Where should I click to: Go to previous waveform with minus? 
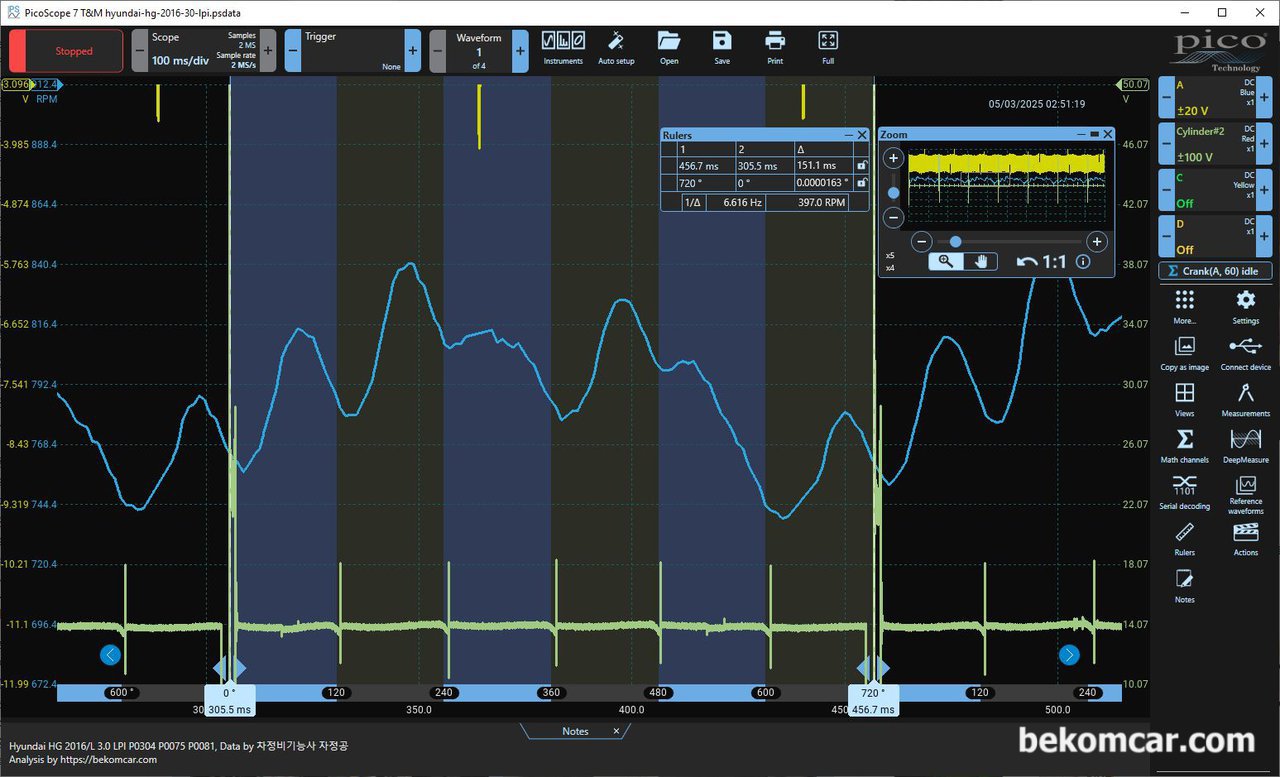(x=438, y=50)
